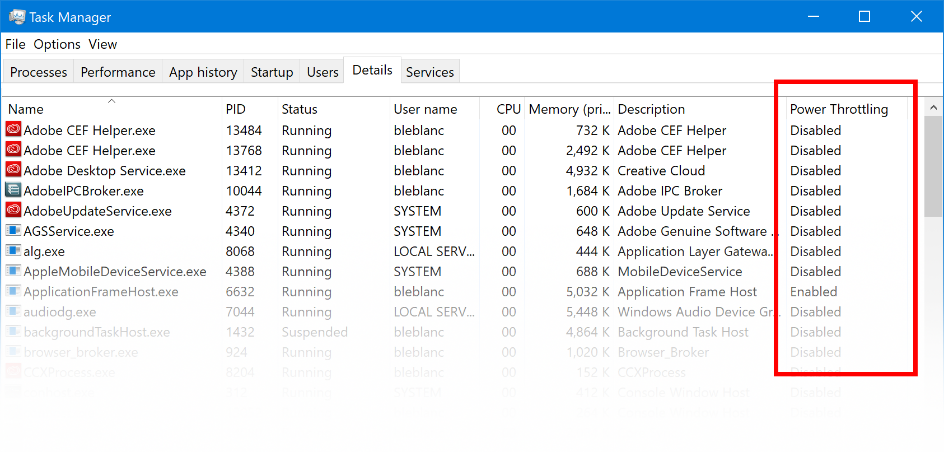Click the scrollbar up arrow
Image resolution: width=944 pixels, height=452 pixels.
tap(934, 107)
